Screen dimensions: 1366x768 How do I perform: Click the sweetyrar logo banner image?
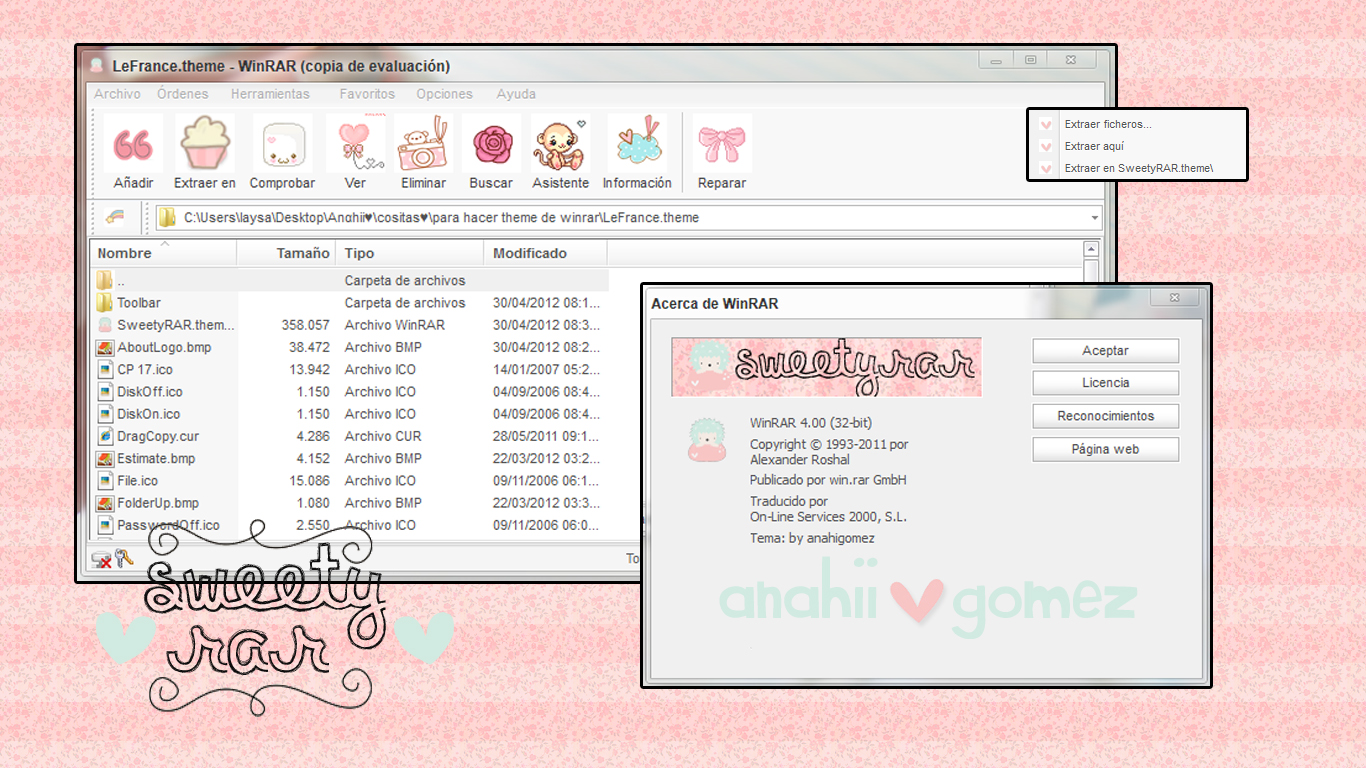(x=826, y=367)
